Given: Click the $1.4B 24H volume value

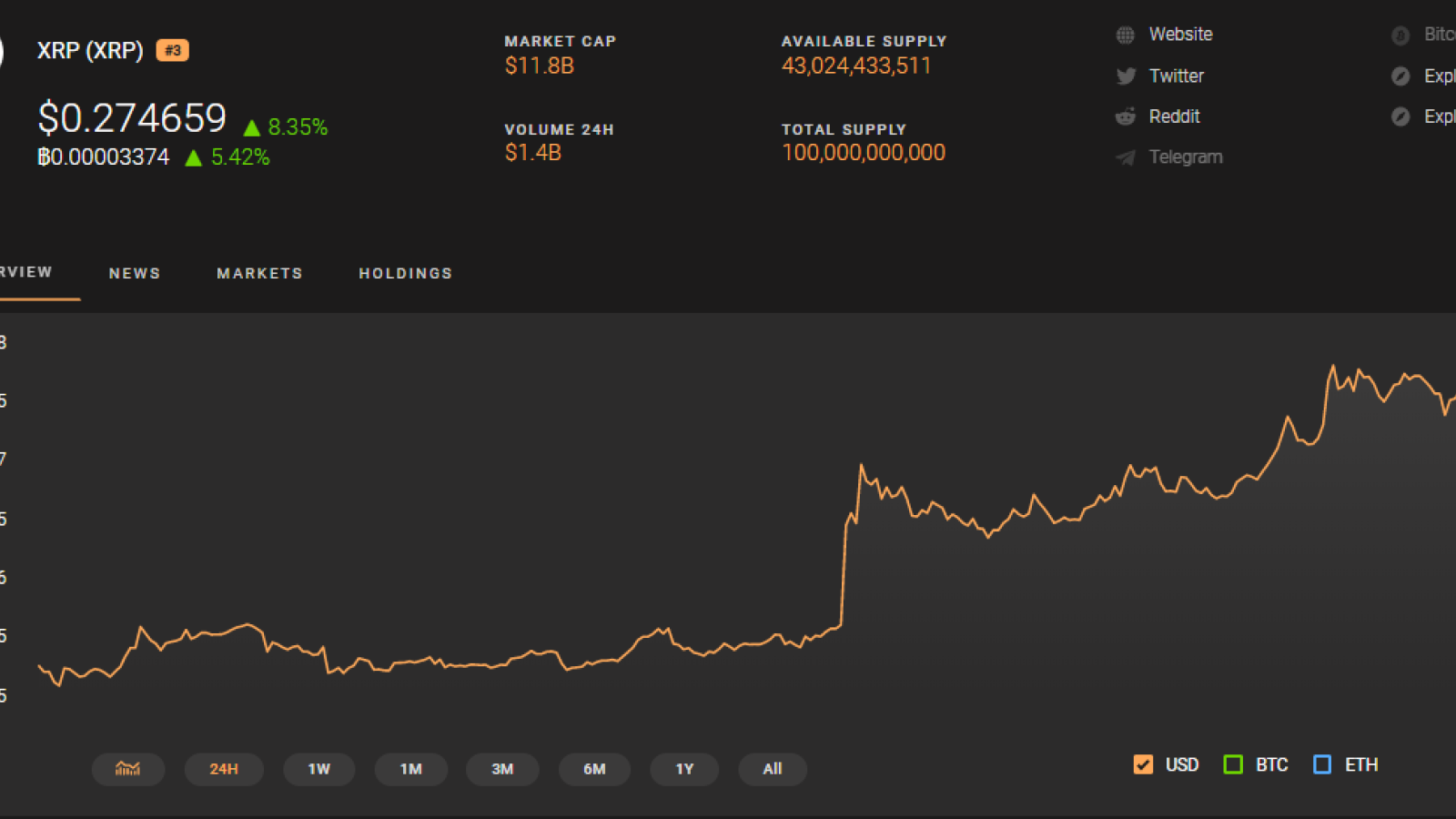Looking at the screenshot, I should pyautogui.click(x=533, y=153).
